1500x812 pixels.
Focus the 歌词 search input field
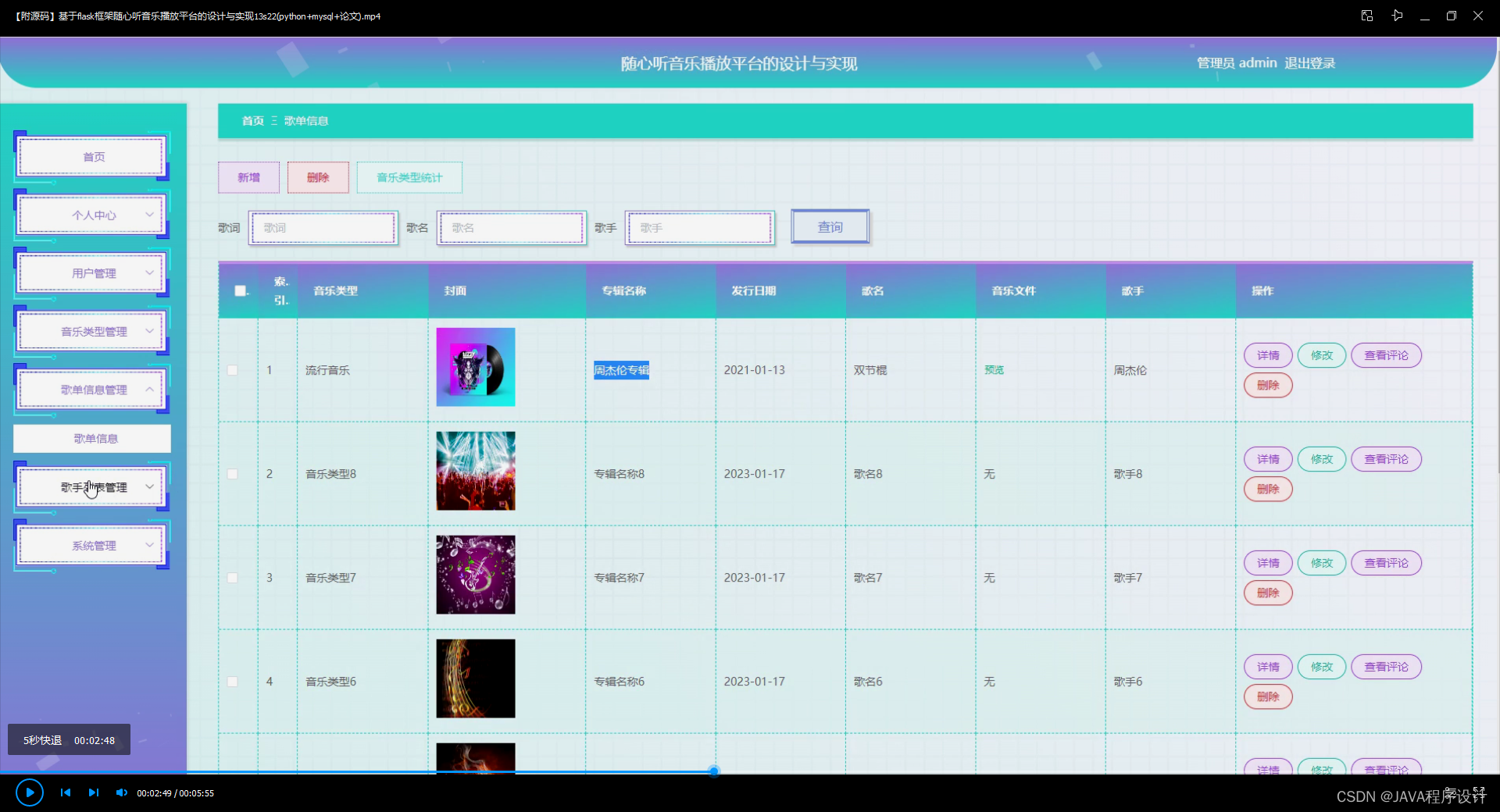point(323,228)
